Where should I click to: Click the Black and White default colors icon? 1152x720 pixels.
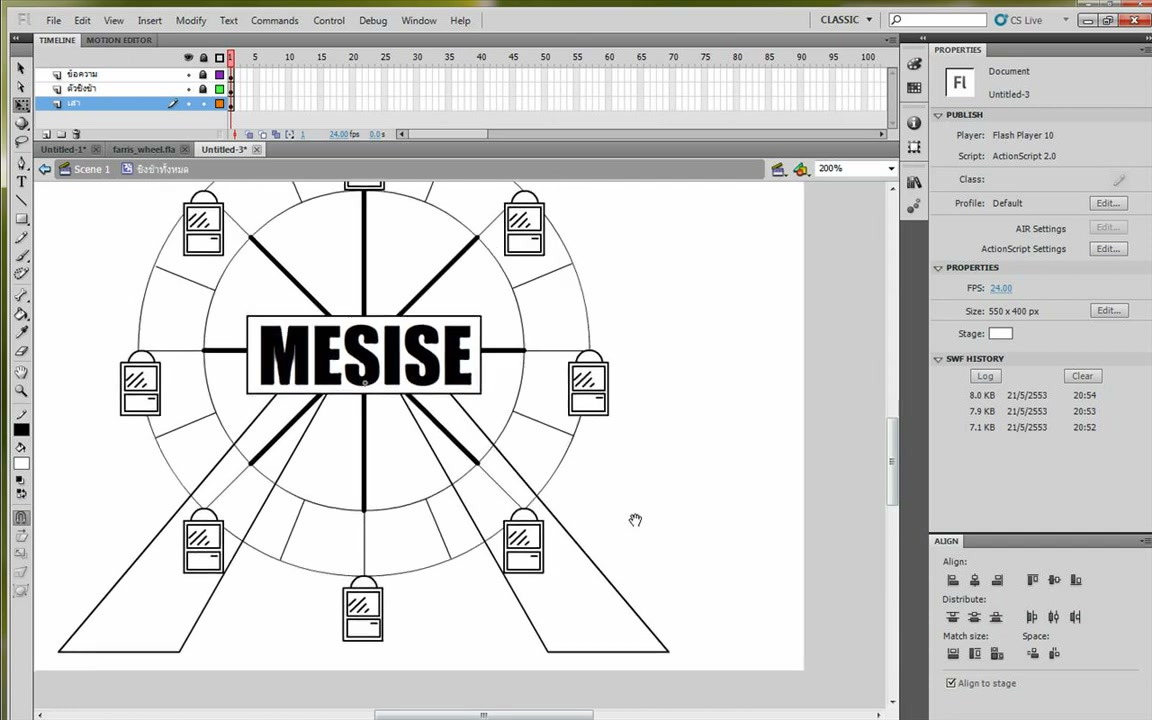[x=21, y=480]
